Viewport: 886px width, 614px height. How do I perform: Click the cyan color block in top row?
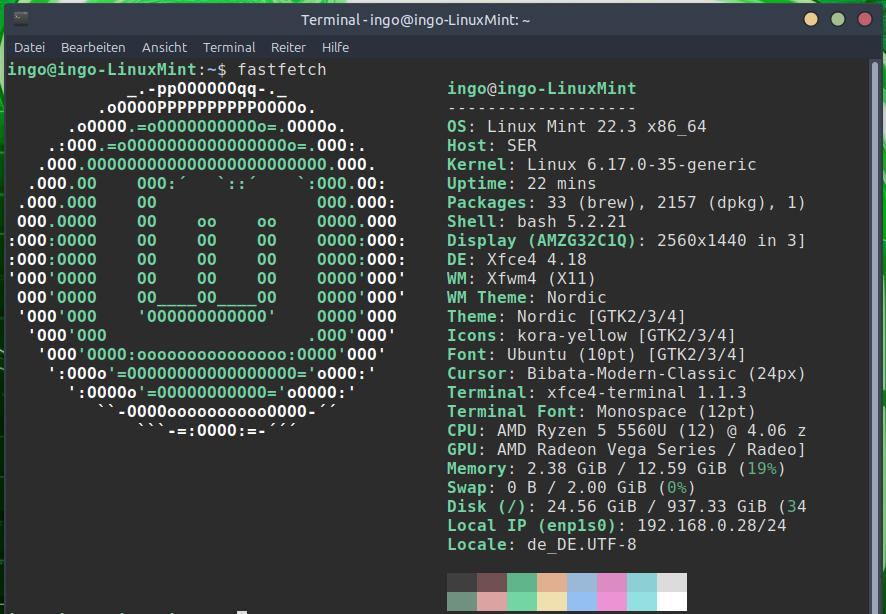642,582
